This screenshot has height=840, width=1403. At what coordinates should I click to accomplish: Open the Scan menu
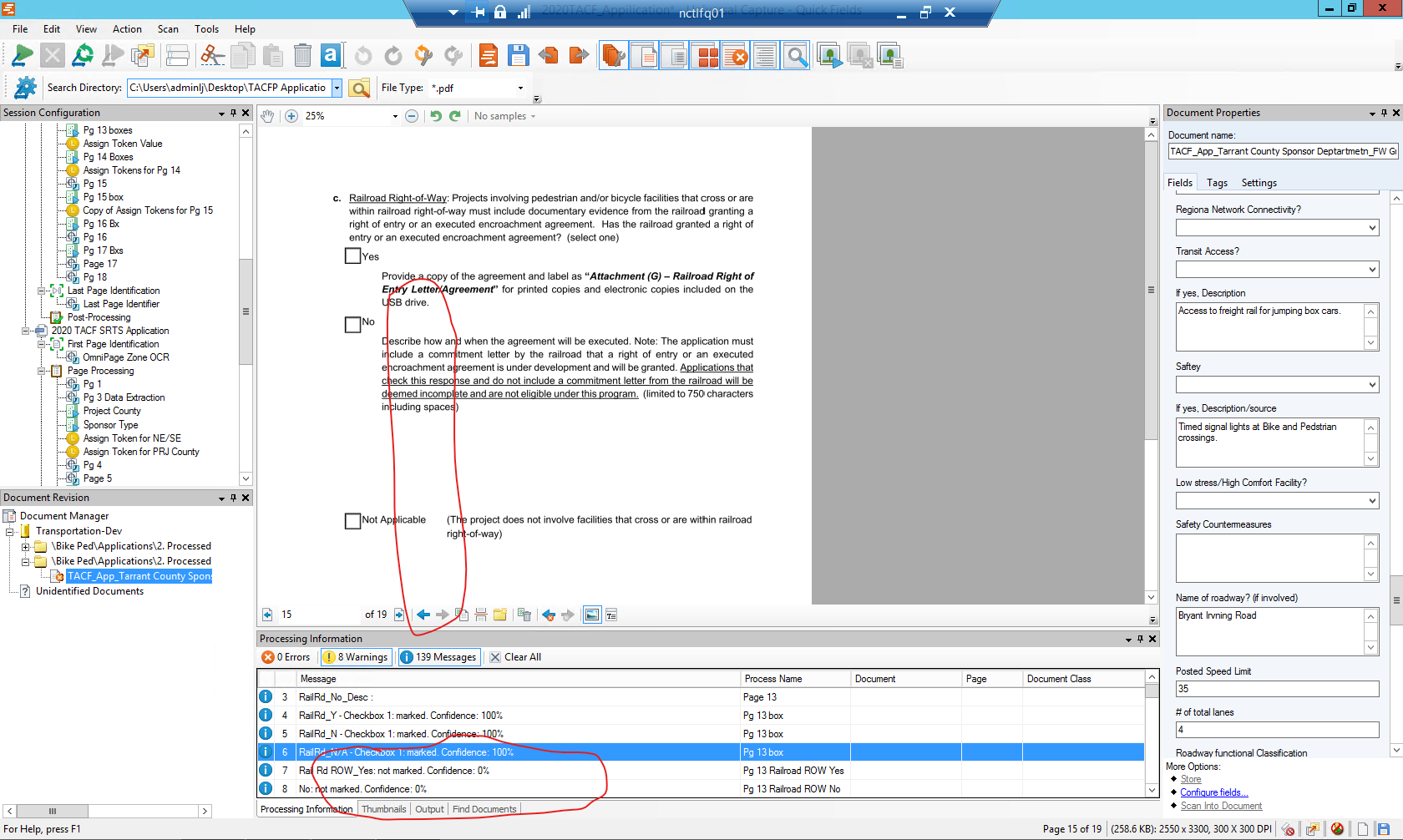168,29
